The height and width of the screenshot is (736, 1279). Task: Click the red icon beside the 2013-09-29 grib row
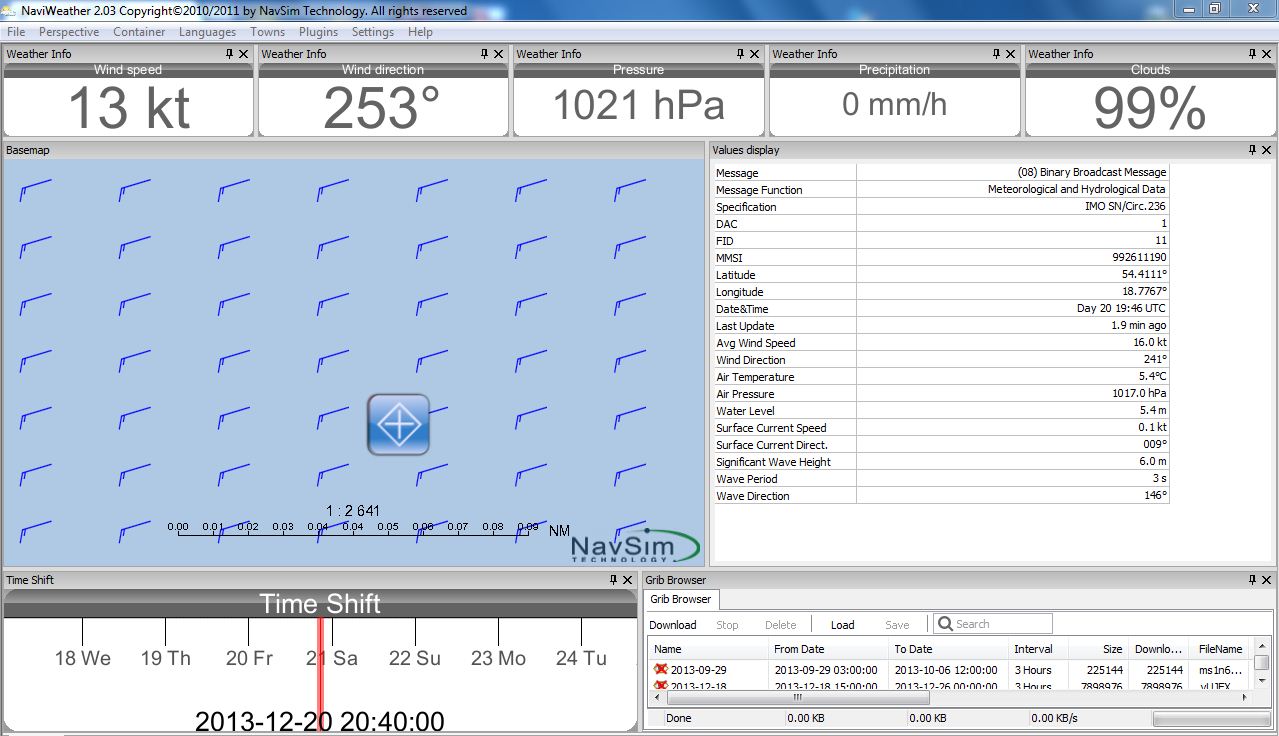[x=661, y=669]
